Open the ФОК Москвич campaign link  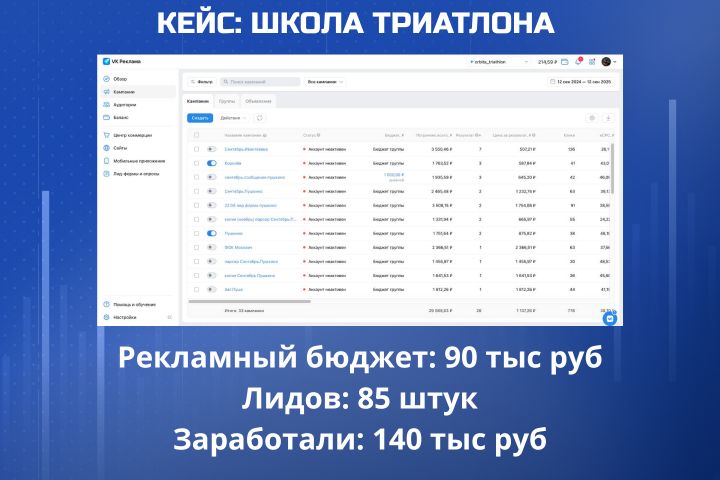click(x=238, y=248)
